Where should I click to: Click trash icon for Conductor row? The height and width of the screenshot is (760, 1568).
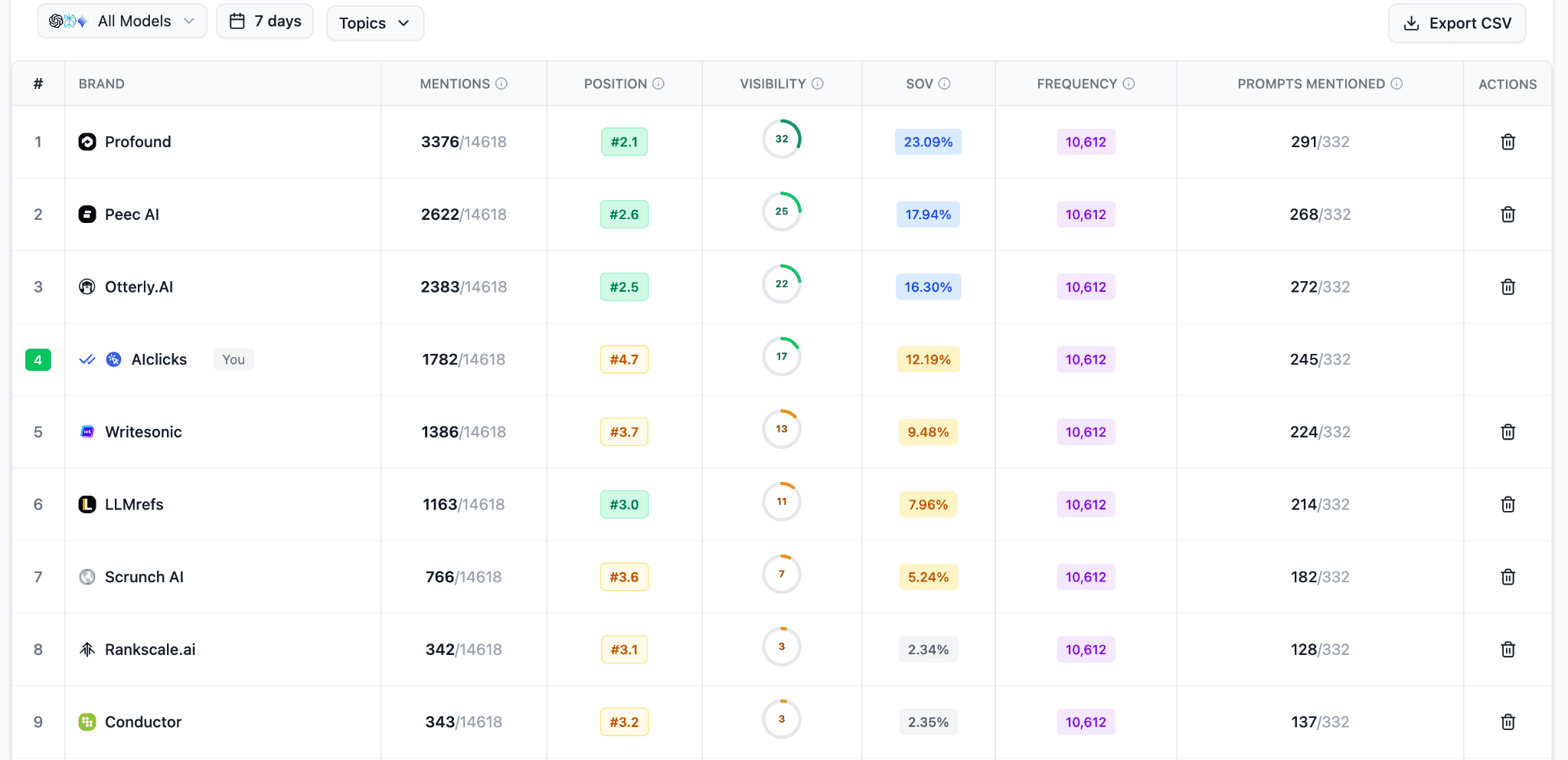pos(1508,722)
